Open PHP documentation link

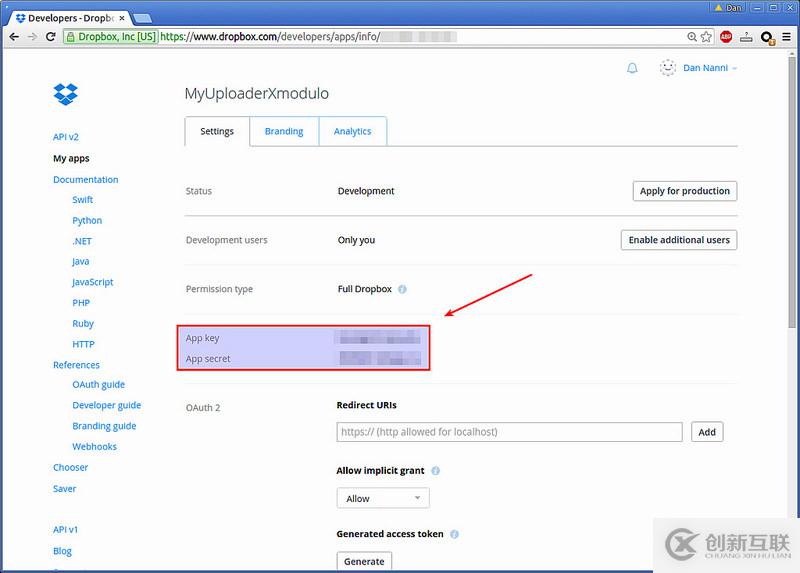[81, 303]
